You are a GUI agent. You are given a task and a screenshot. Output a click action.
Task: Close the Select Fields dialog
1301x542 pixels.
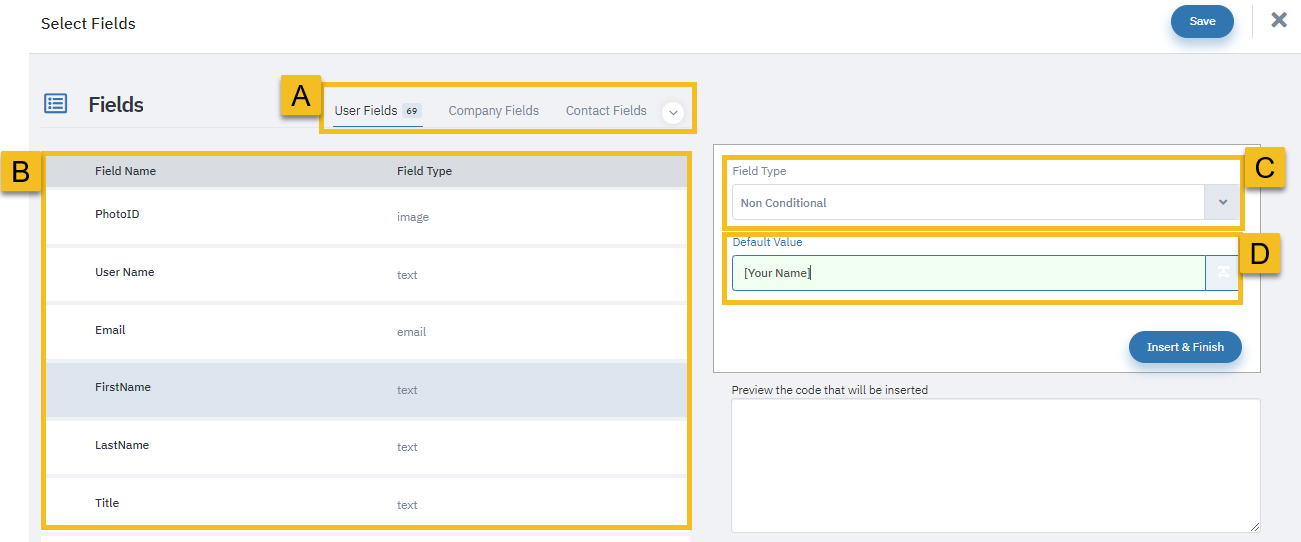(x=1279, y=20)
